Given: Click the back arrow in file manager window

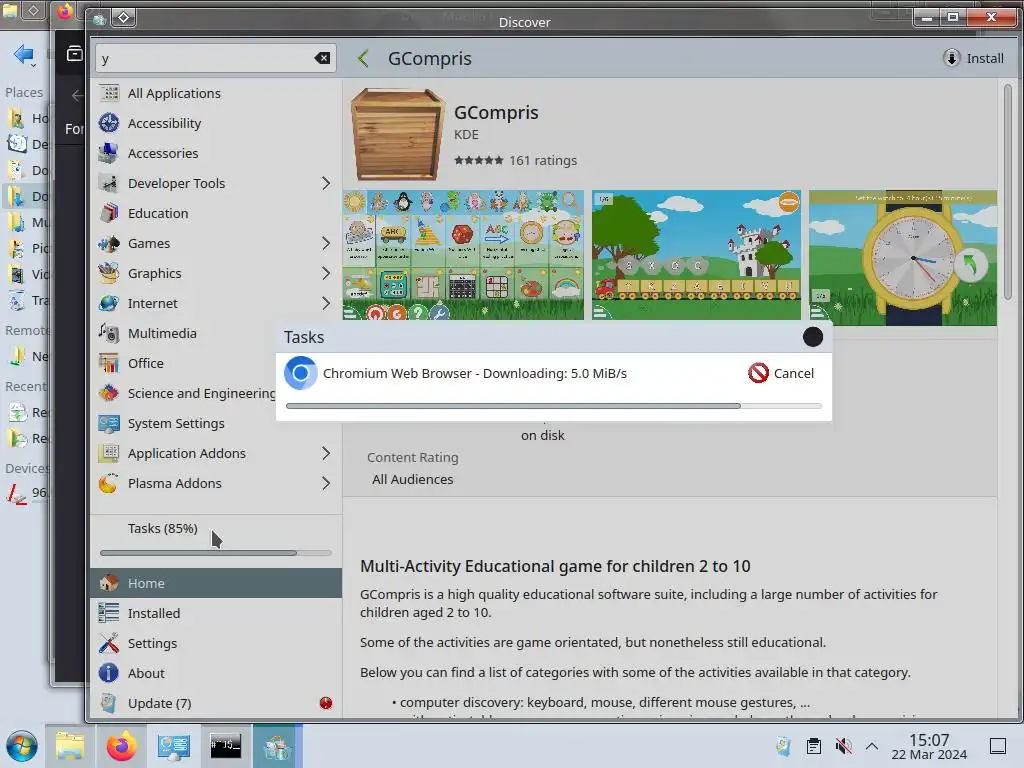Looking at the screenshot, I should click(x=24, y=55).
